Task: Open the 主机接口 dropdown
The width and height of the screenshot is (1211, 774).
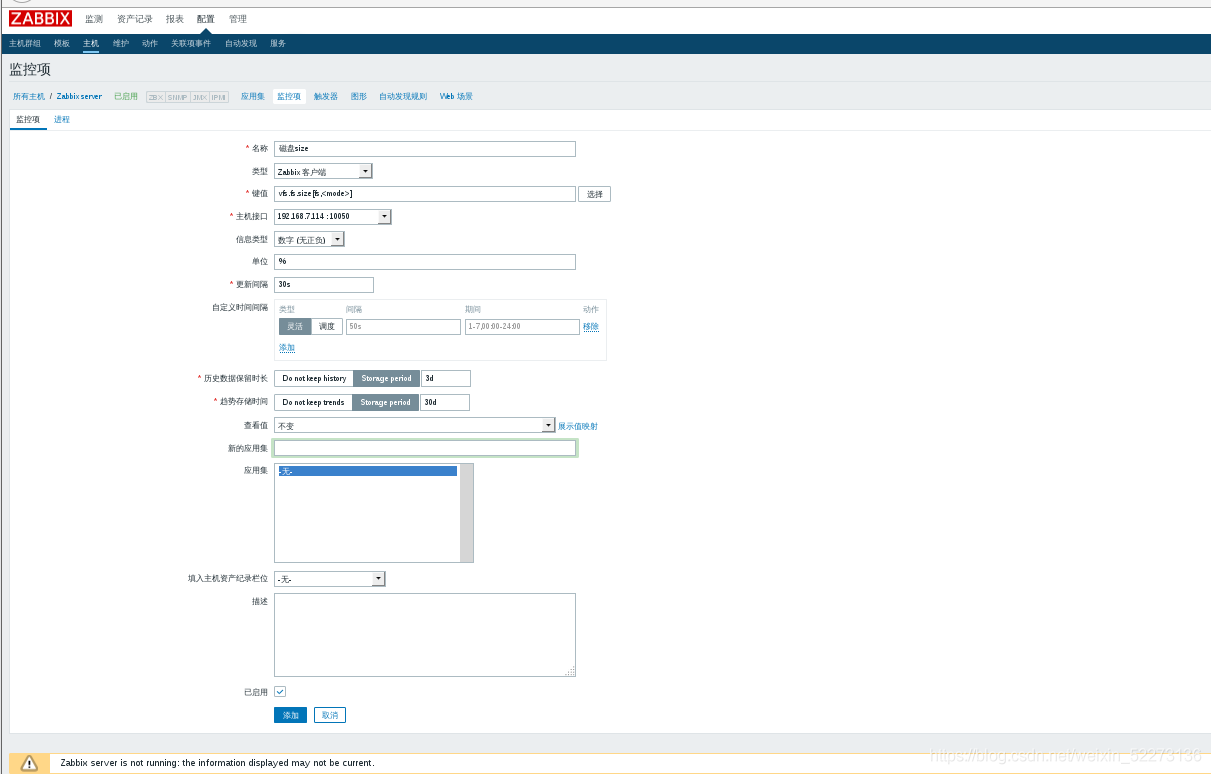Action: pyautogui.click(x=332, y=216)
